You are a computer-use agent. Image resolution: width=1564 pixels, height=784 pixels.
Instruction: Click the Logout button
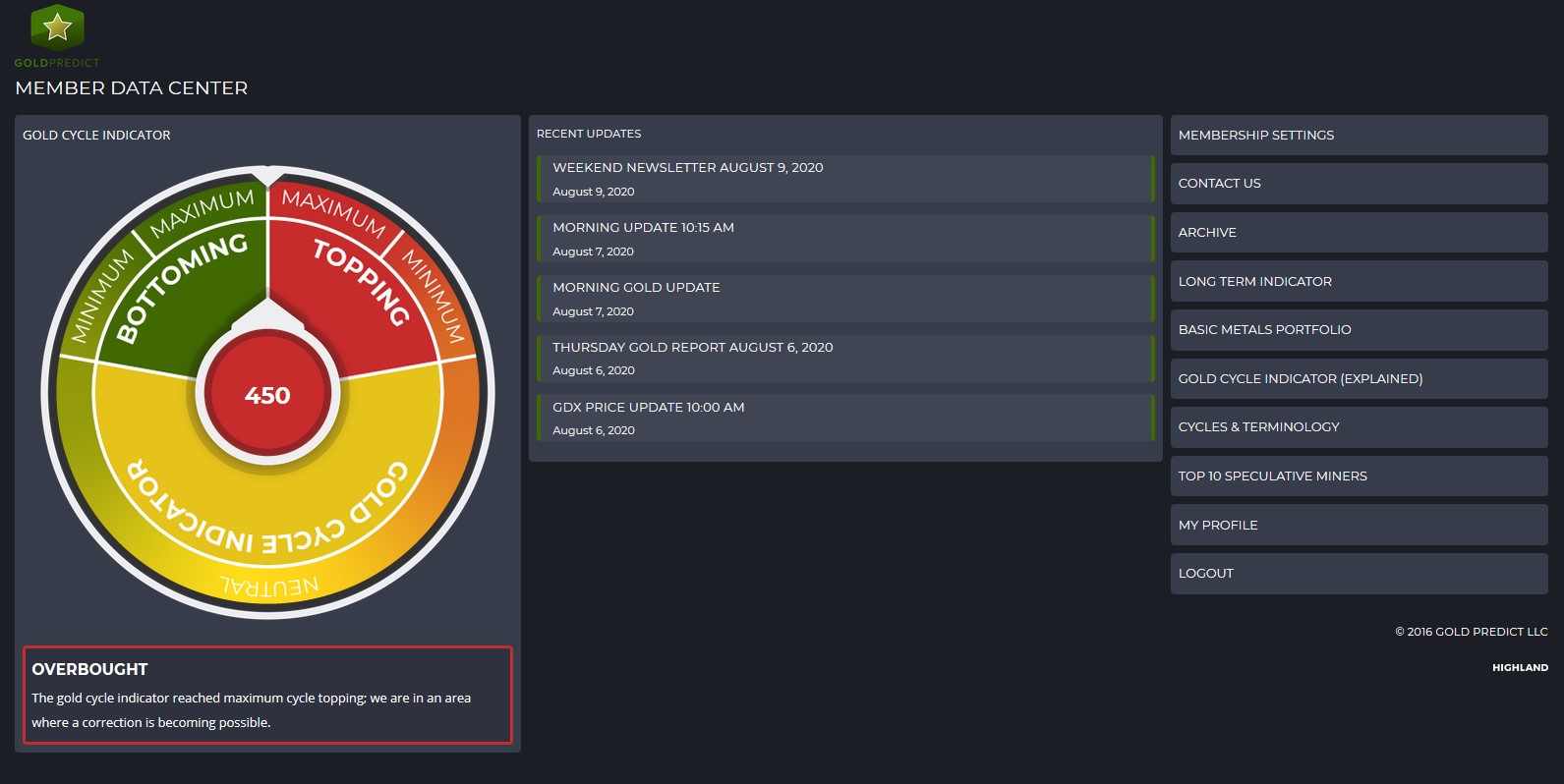1358,574
